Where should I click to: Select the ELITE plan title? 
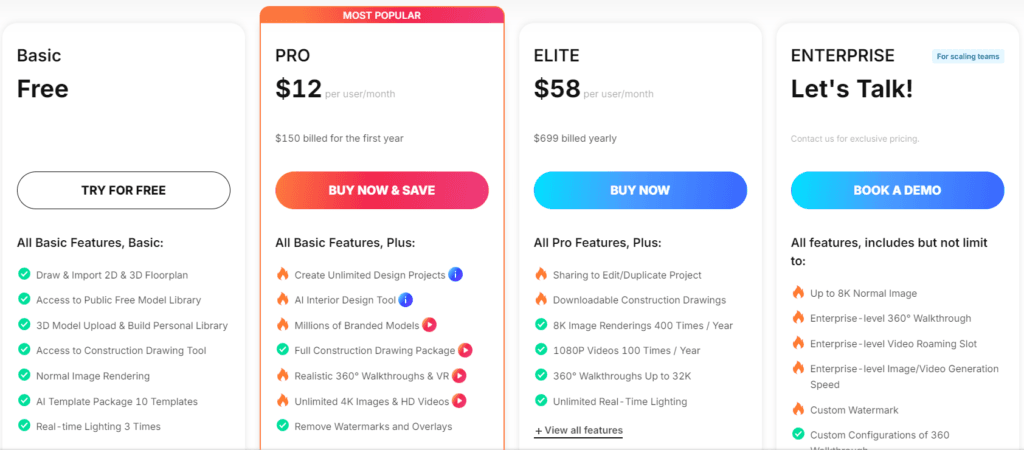click(x=556, y=56)
